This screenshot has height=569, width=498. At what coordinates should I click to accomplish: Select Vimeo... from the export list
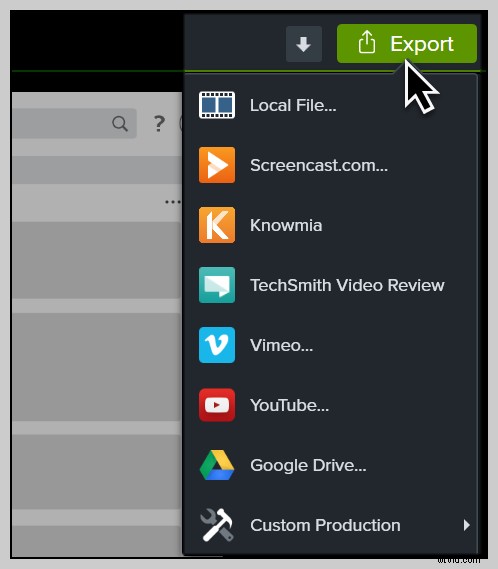point(330,345)
